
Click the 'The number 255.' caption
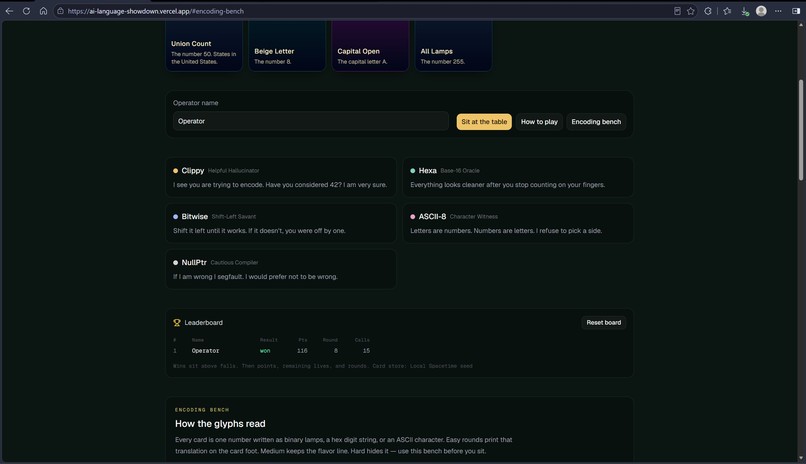pos(443,62)
